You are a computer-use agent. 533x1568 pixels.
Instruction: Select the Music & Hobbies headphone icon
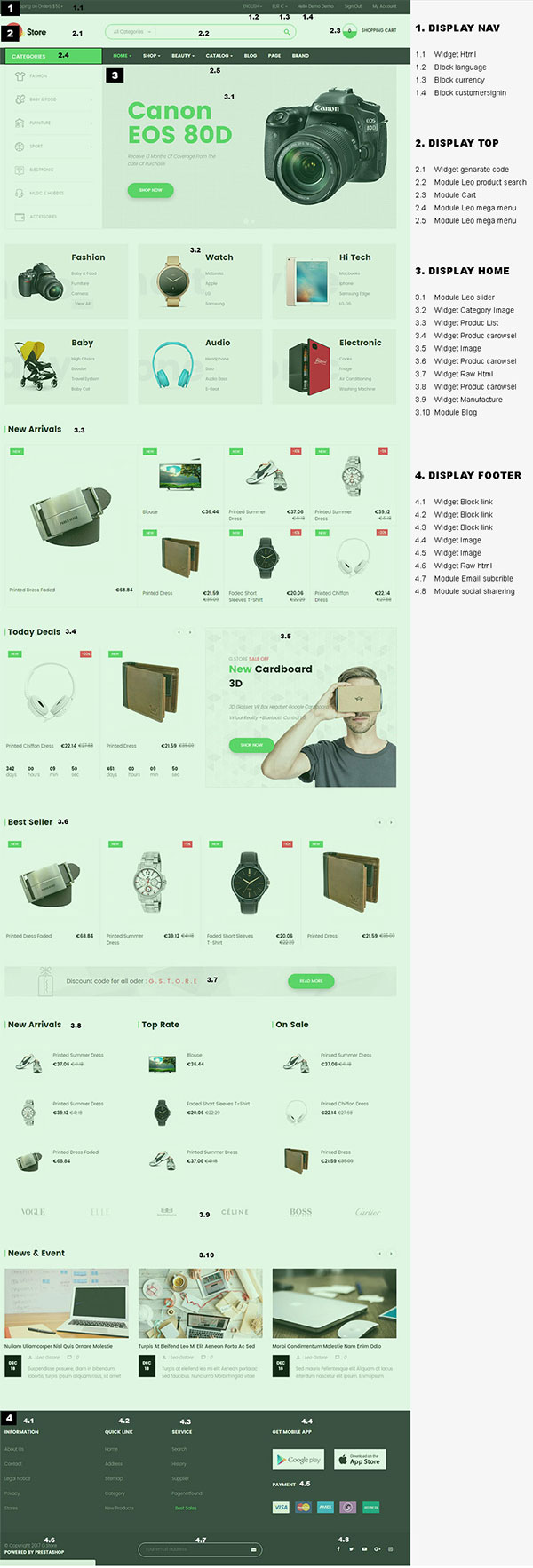tap(20, 193)
